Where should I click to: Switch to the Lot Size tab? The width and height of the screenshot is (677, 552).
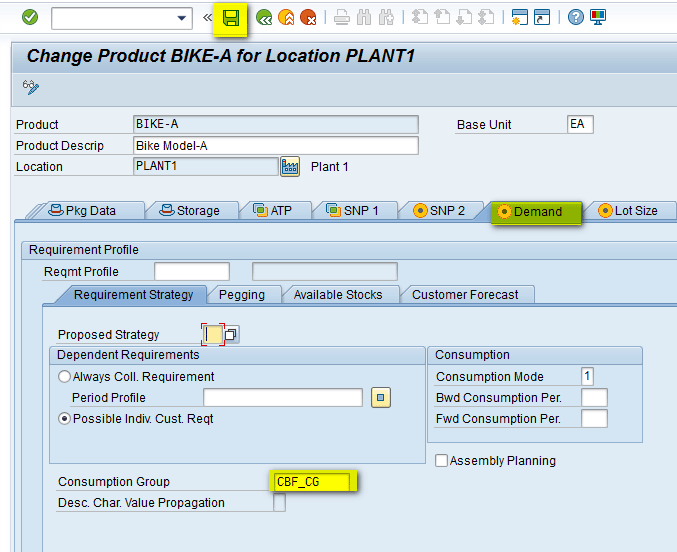[x=628, y=211]
